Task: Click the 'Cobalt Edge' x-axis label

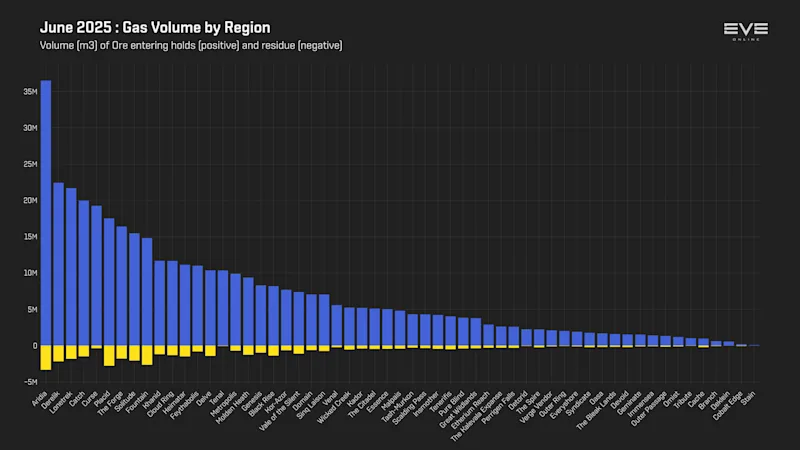Action: click(728, 406)
